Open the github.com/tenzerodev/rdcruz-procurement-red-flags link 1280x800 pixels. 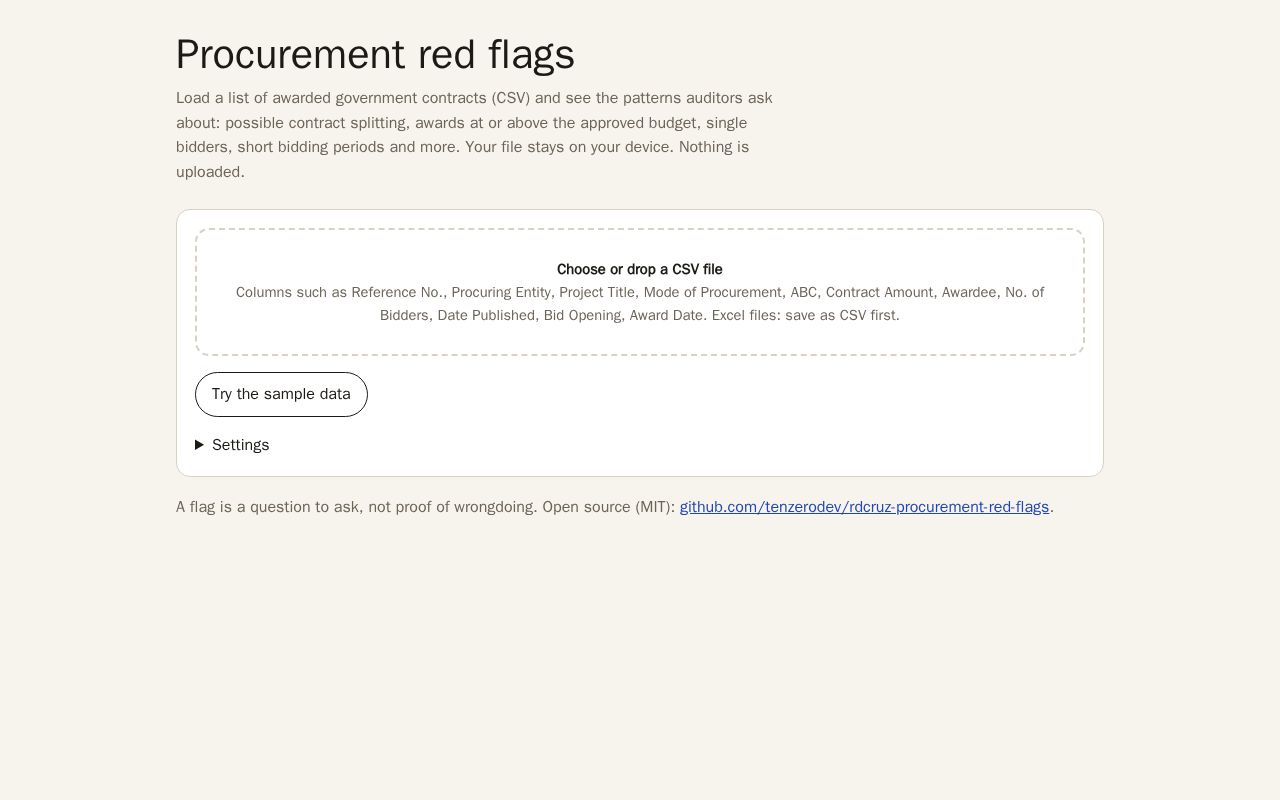click(864, 507)
